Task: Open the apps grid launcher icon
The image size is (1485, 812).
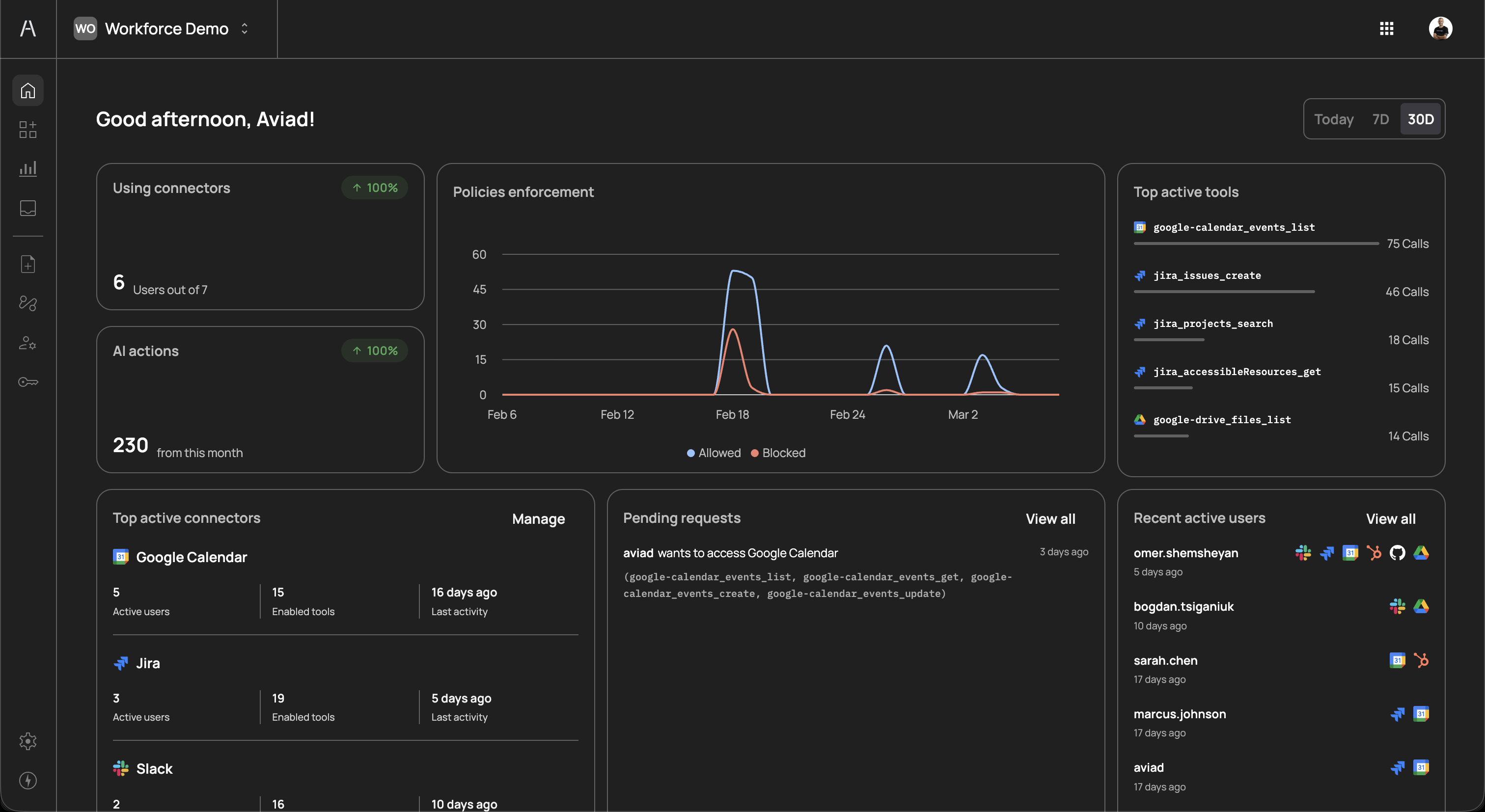Action: click(1386, 29)
